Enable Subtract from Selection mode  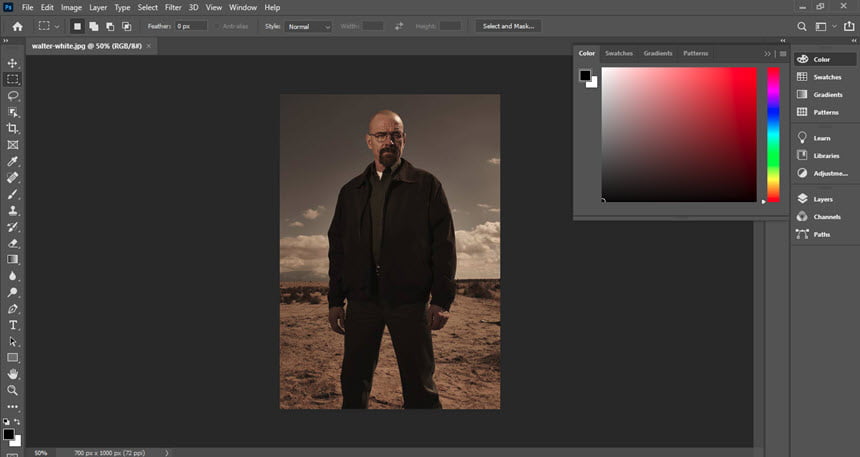coord(110,26)
